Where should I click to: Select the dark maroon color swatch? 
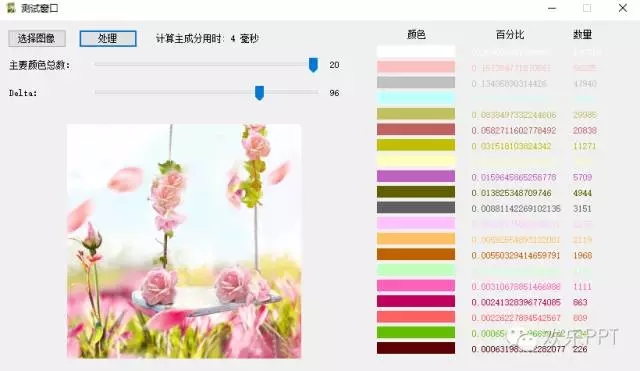coord(416,348)
